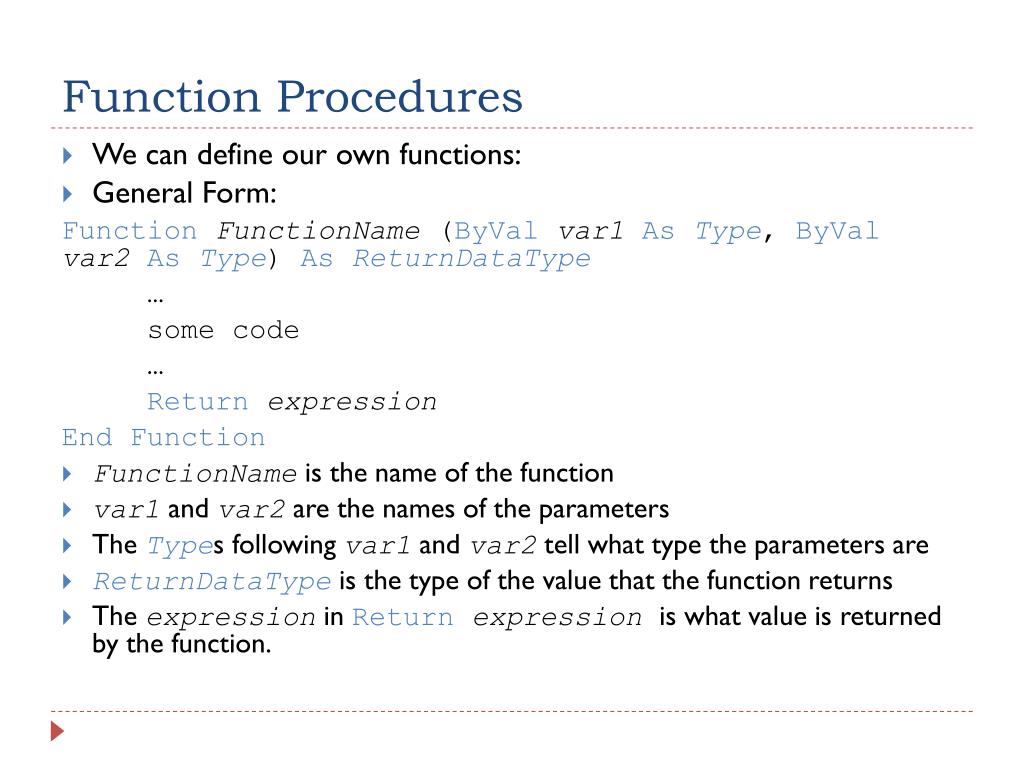
Task: Click the blue "ReturnDataType" in the bullet list
Action: tap(212, 582)
